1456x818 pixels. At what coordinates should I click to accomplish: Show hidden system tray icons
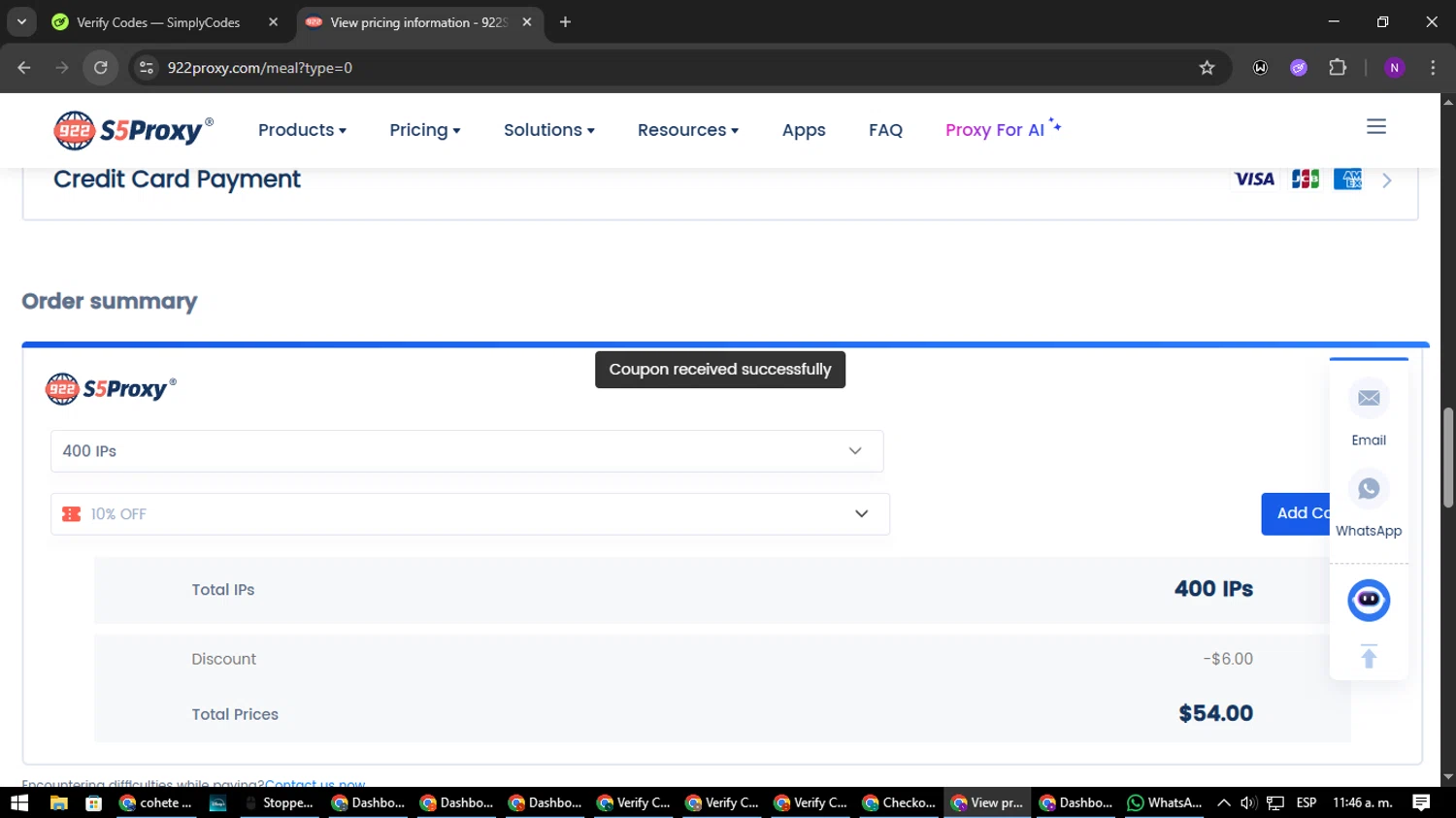click(x=1224, y=802)
